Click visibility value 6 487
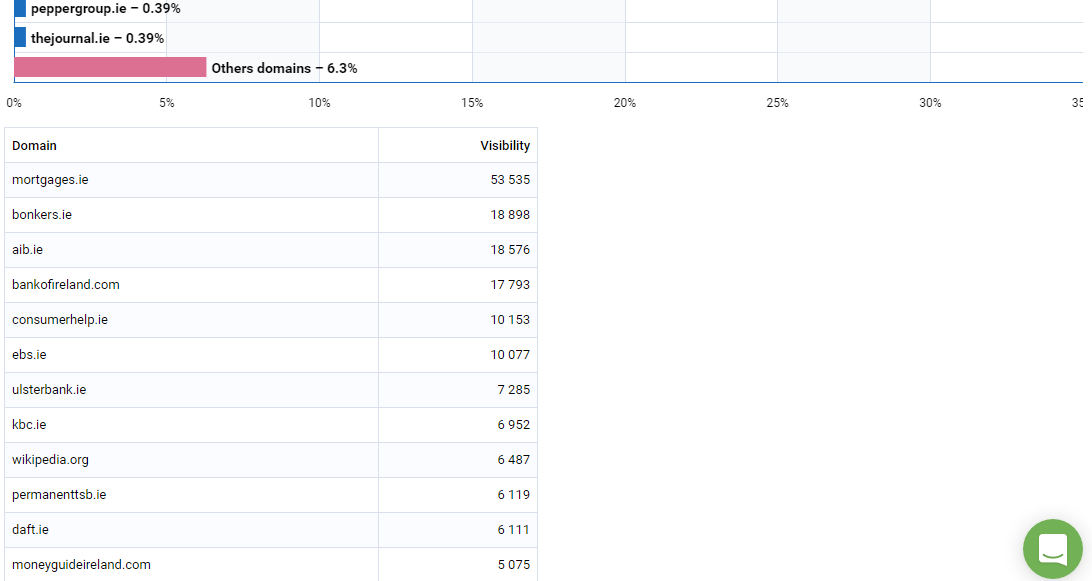1092x581 pixels. tap(513, 460)
